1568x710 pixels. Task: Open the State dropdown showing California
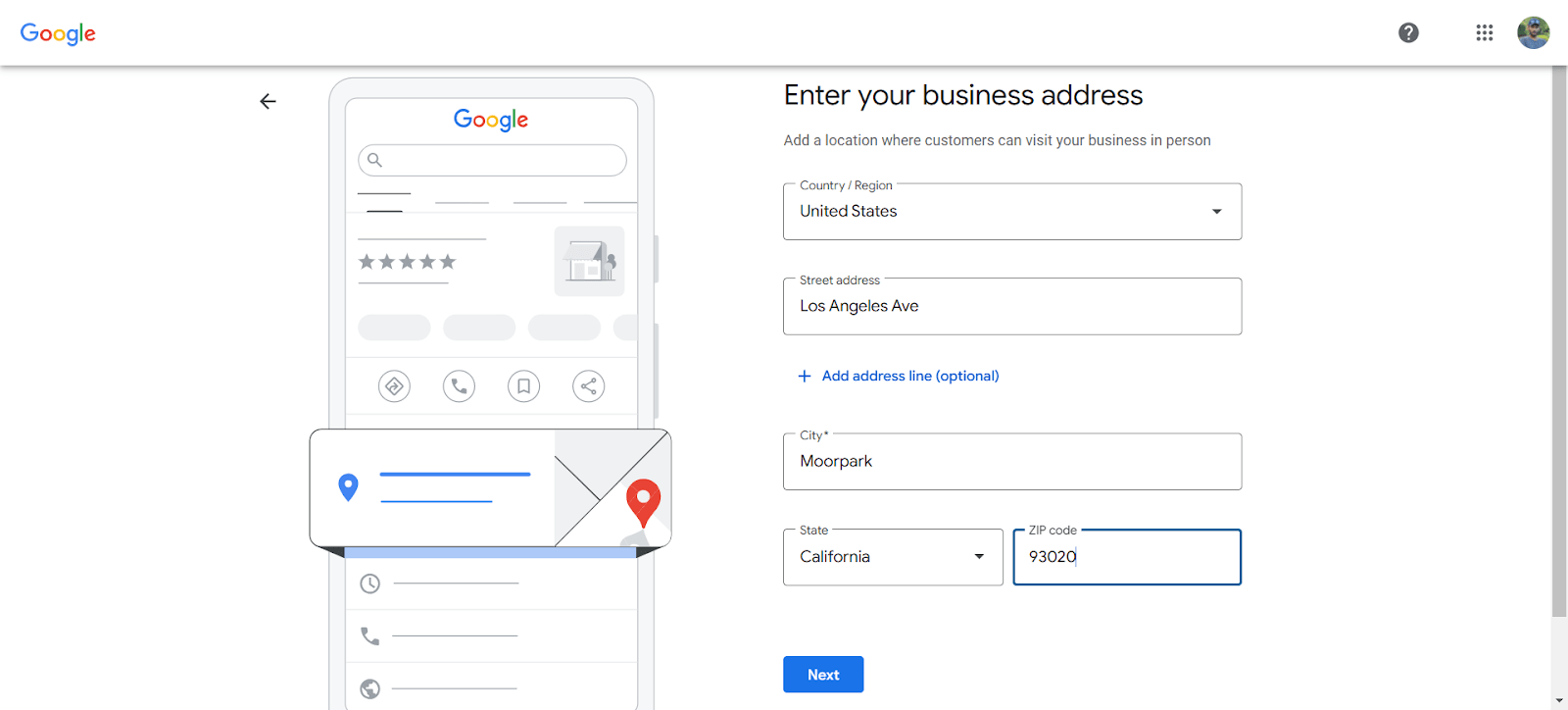point(893,557)
